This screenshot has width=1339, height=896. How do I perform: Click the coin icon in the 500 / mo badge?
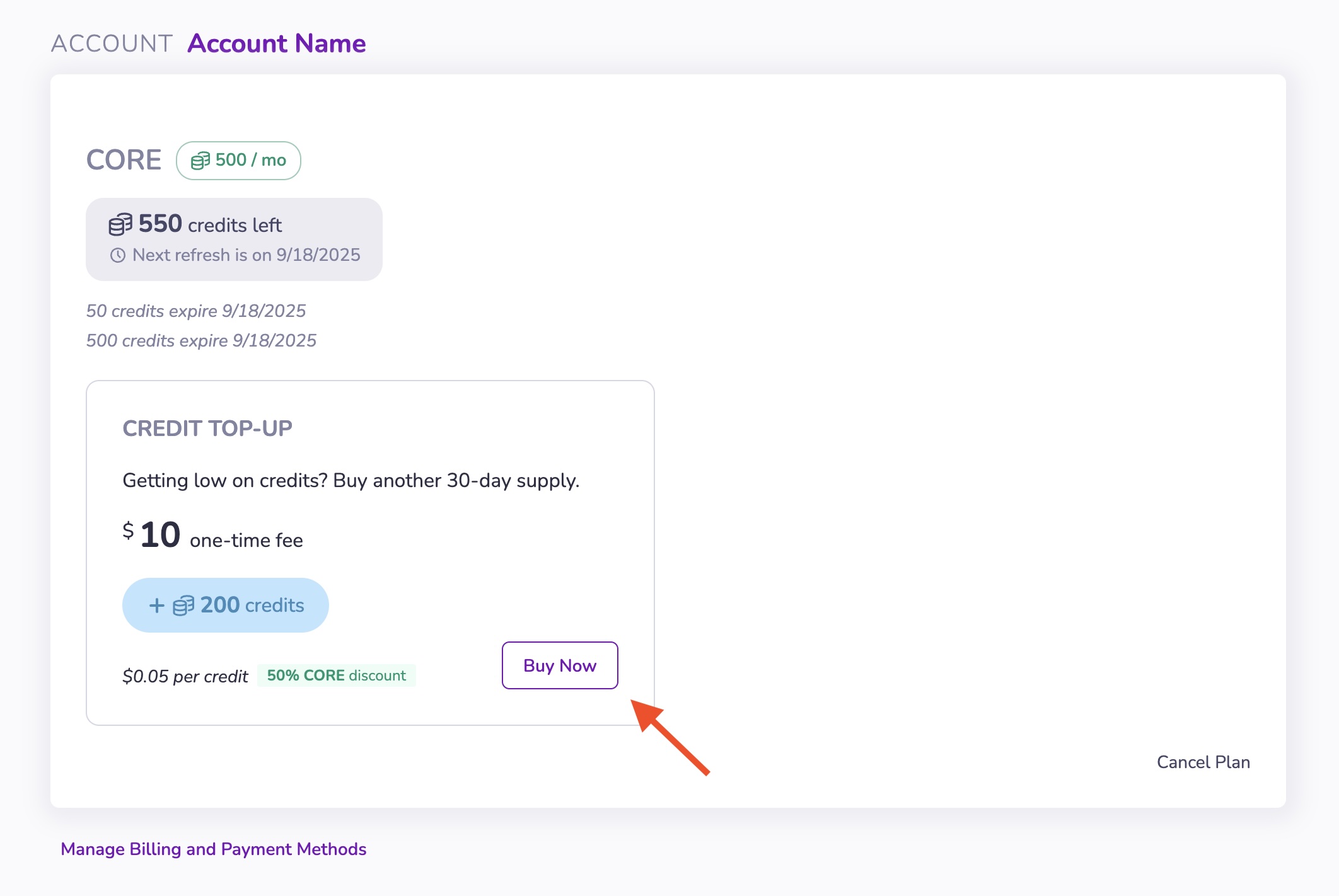(201, 161)
